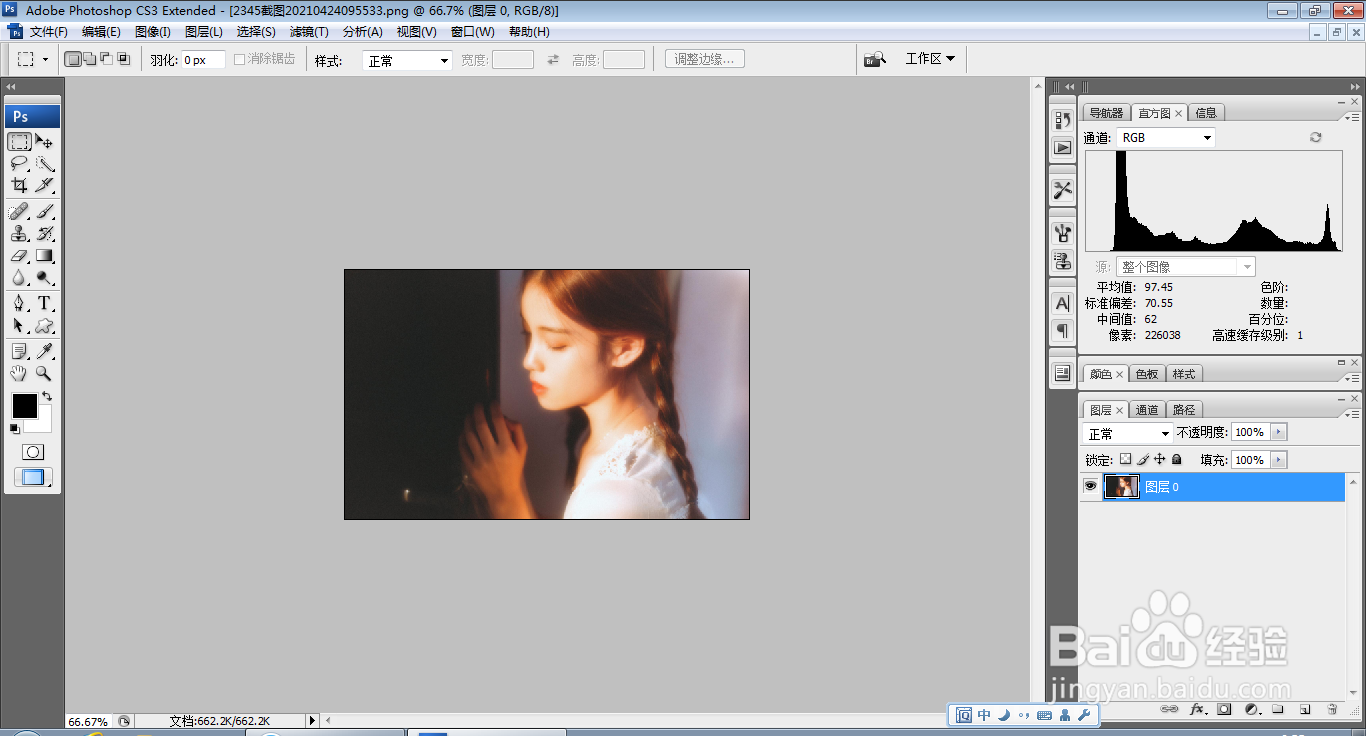The width and height of the screenshot is (1366, 736).
Task: Open the 图像(I) menu
Action: tap(153, 32)
